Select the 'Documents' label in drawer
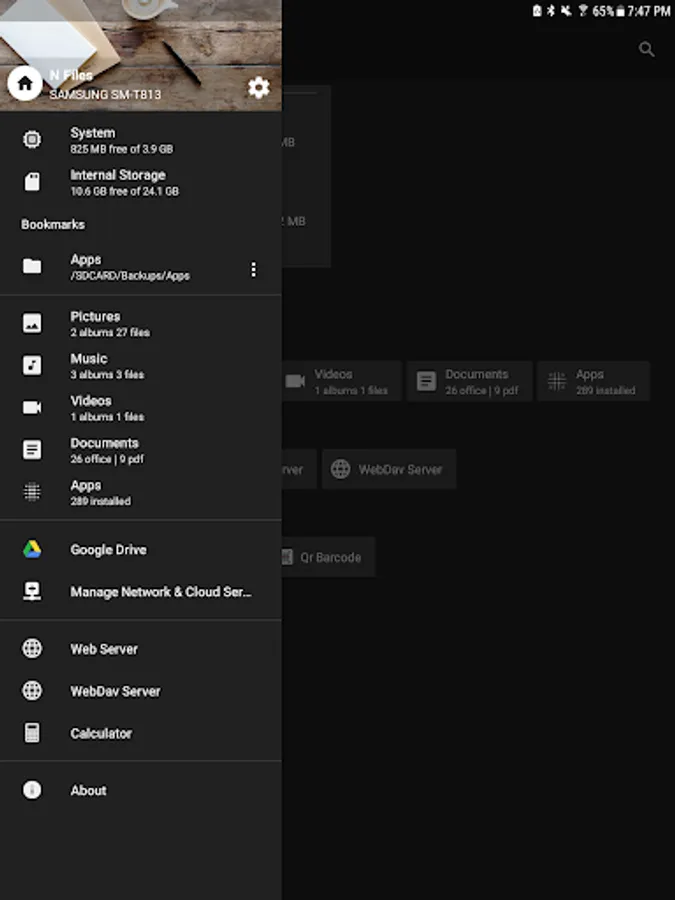The height and width of the screenshot is (900, 675). 104,443
